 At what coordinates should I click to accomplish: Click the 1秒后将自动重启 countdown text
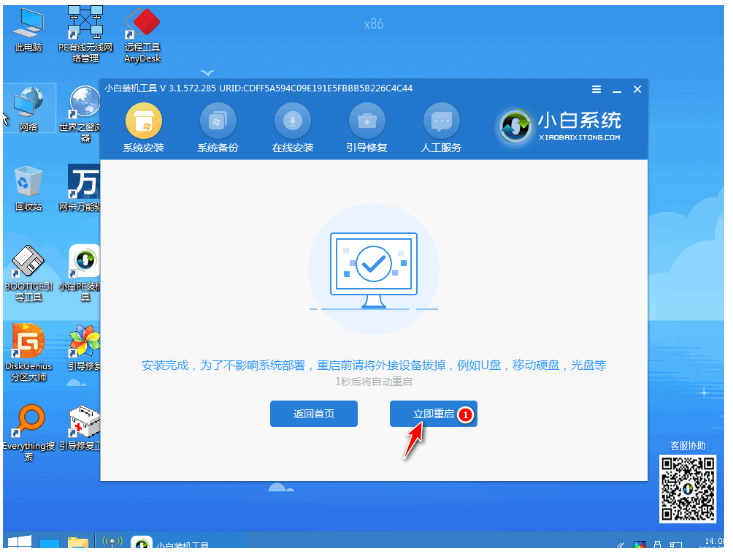pos(374,382)
